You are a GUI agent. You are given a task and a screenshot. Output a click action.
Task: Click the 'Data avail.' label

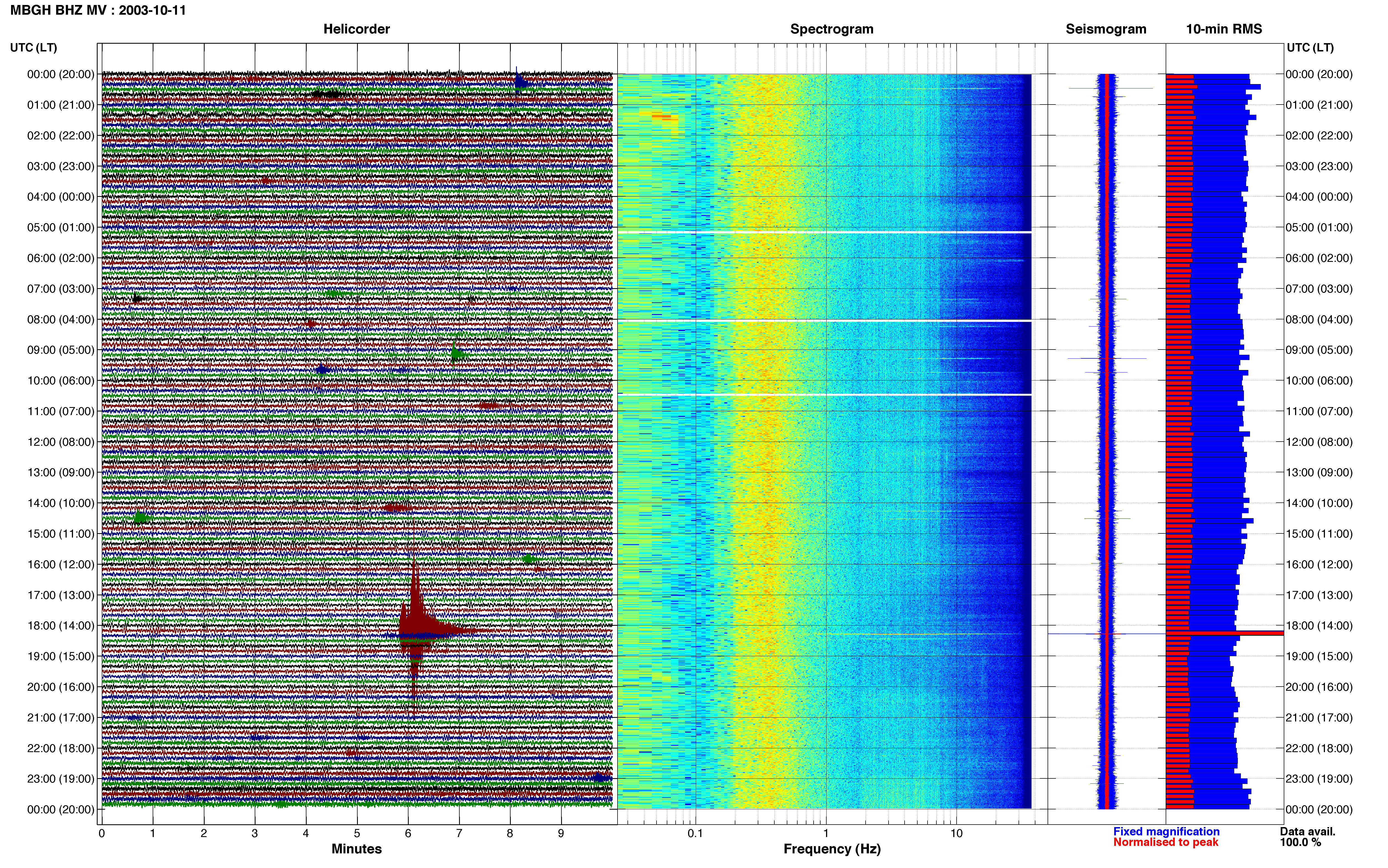pos(1308,832)
